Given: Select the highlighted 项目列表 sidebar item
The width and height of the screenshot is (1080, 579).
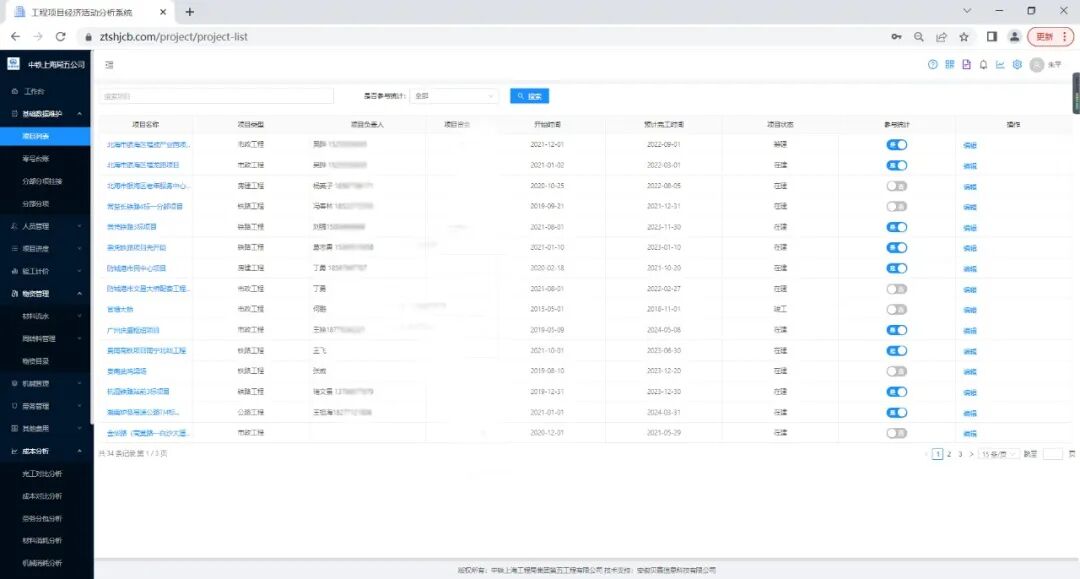Looking at the screenshot, I should click(45, 136).
